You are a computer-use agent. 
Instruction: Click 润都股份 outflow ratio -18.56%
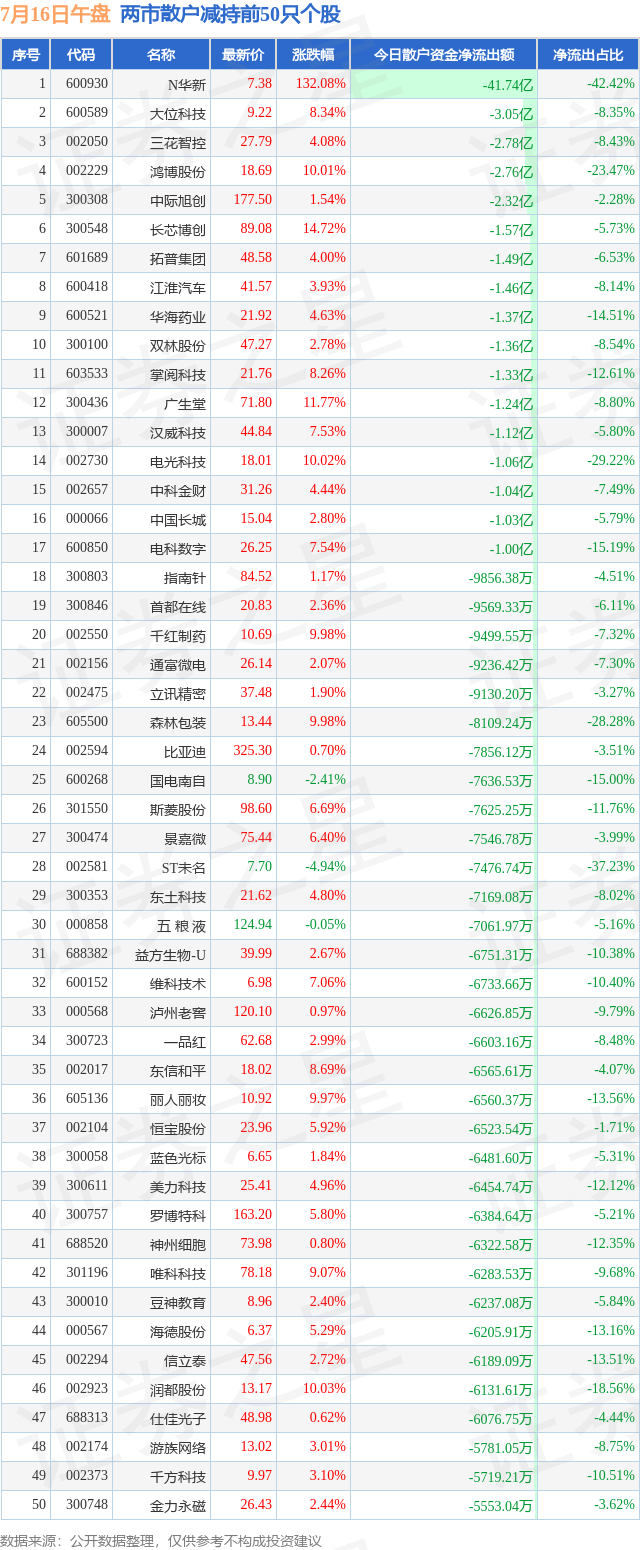[x=610, y=1389]
